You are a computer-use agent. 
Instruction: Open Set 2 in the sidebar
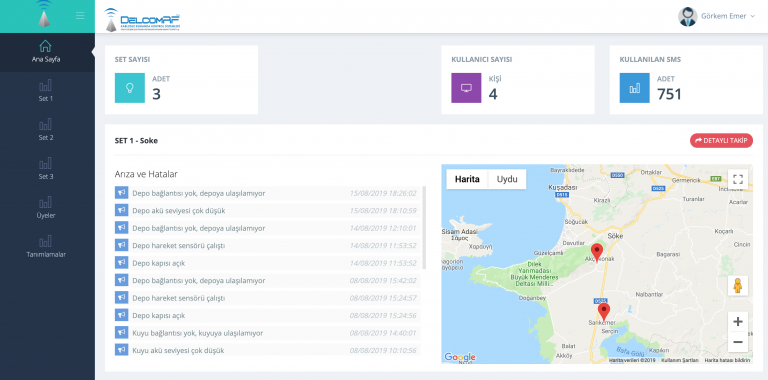[46, 130]
